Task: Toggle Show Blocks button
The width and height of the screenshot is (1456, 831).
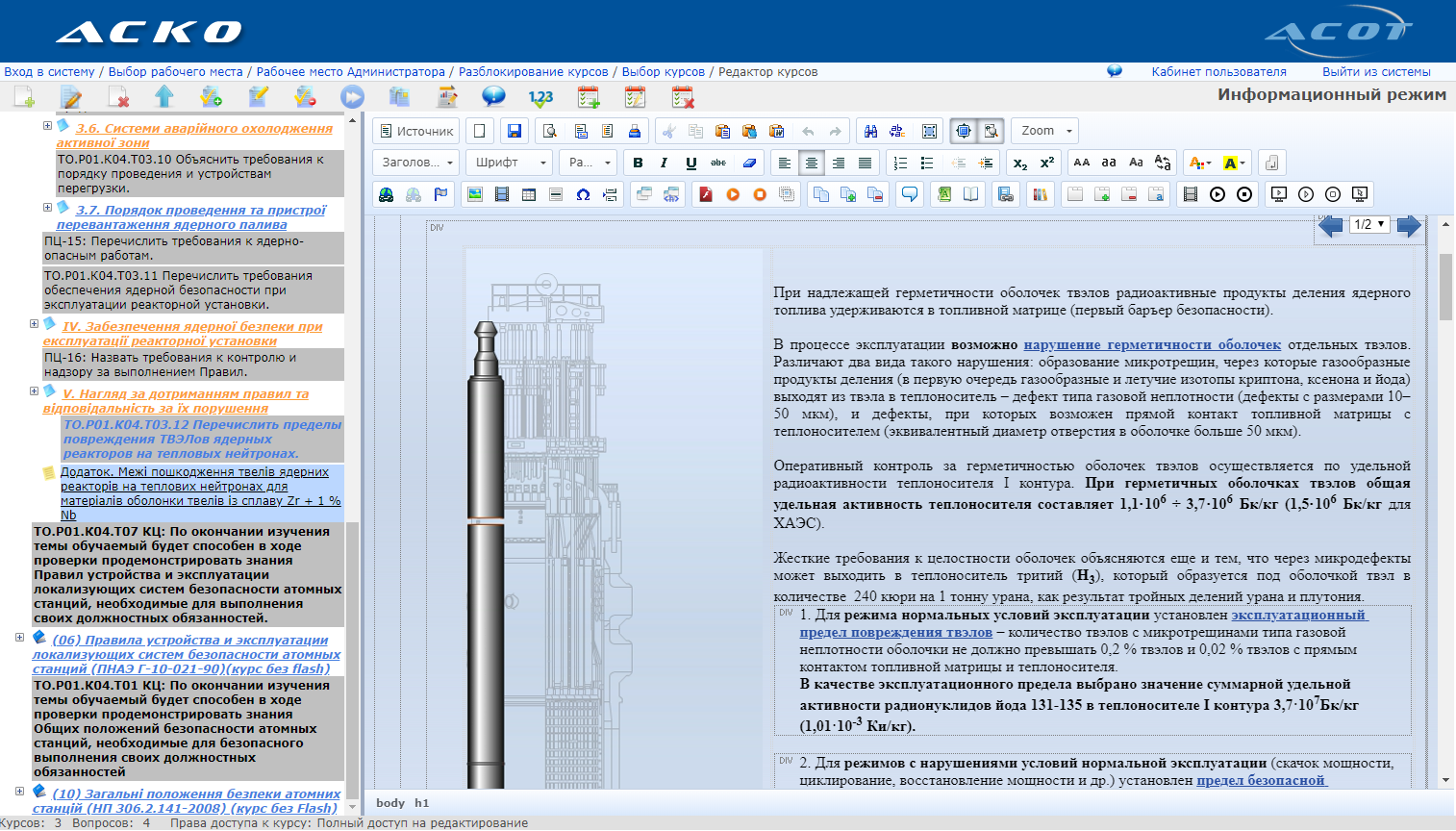Action: point(992,131)
